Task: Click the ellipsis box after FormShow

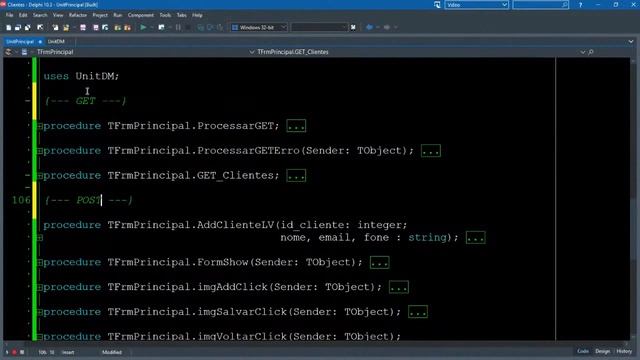Action: click(x=380, y=262)
